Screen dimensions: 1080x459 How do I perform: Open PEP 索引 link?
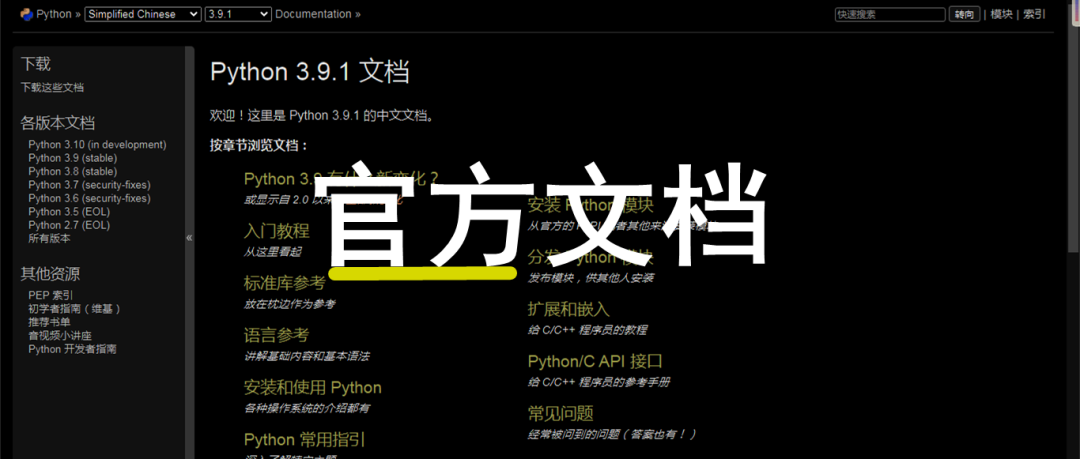(50, 295)
